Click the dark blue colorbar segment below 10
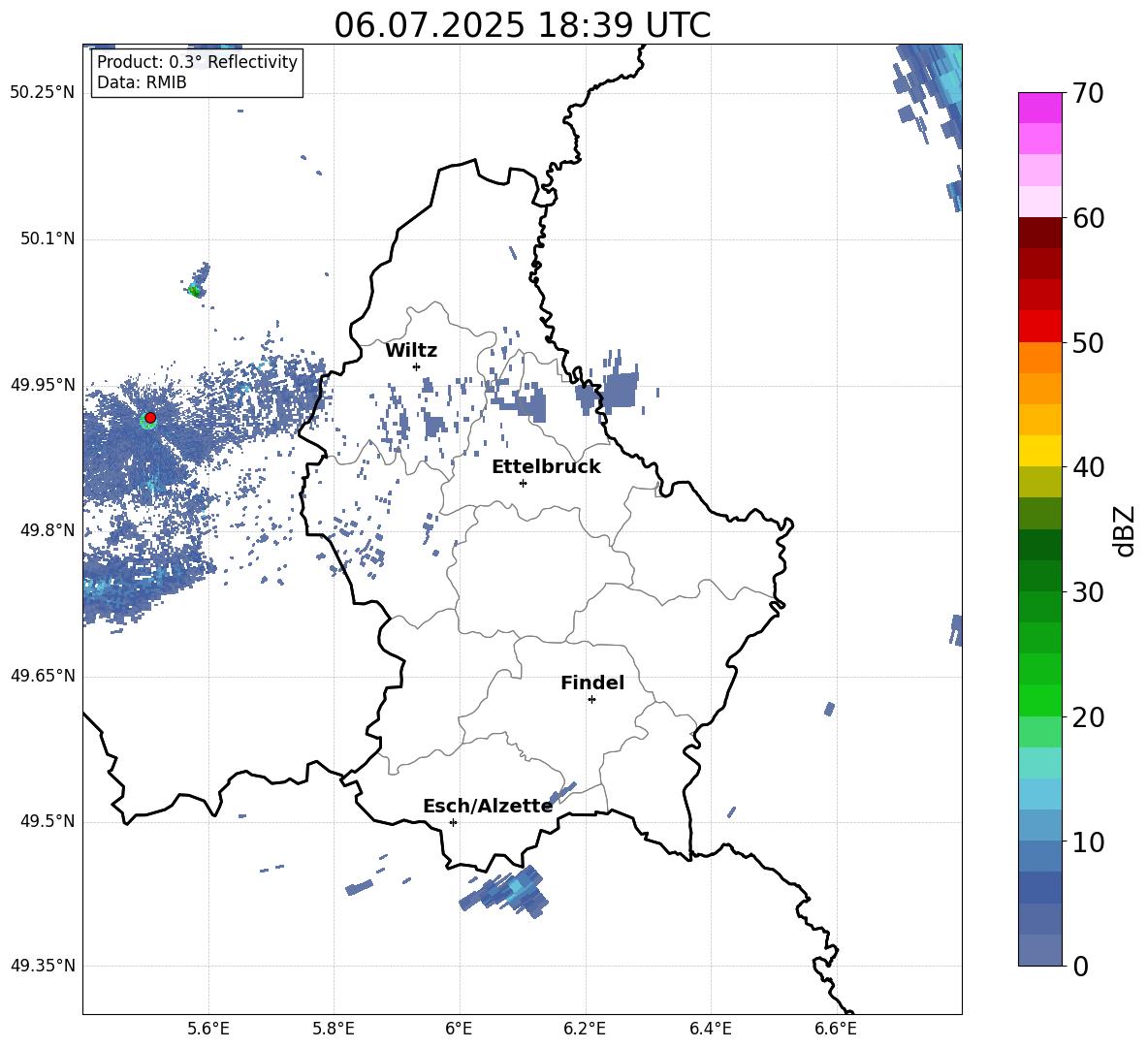 click(x=1039, y=887)
